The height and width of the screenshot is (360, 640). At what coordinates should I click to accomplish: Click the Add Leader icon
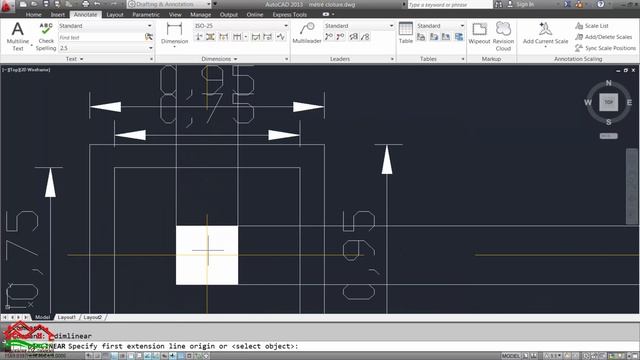click(x=329, y=37)
